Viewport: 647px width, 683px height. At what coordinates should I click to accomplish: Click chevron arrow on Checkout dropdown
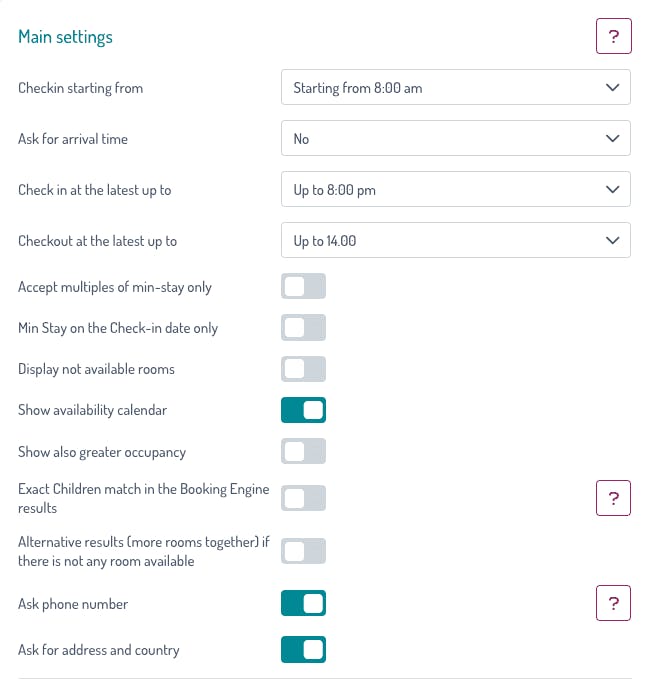pos(613,241)
